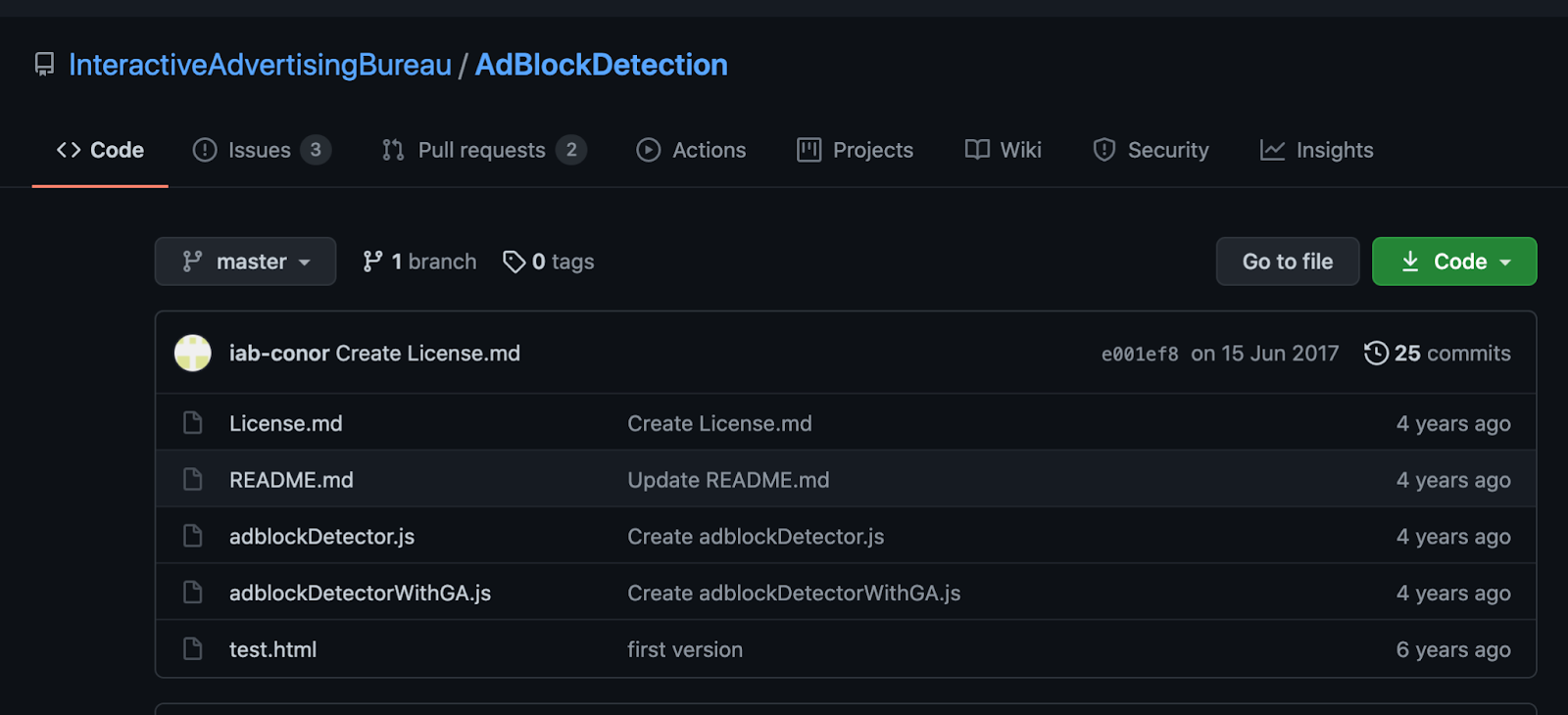Open the Projects tab
This screenshot has width=1568, height=715.
click(x=855, y=150)
